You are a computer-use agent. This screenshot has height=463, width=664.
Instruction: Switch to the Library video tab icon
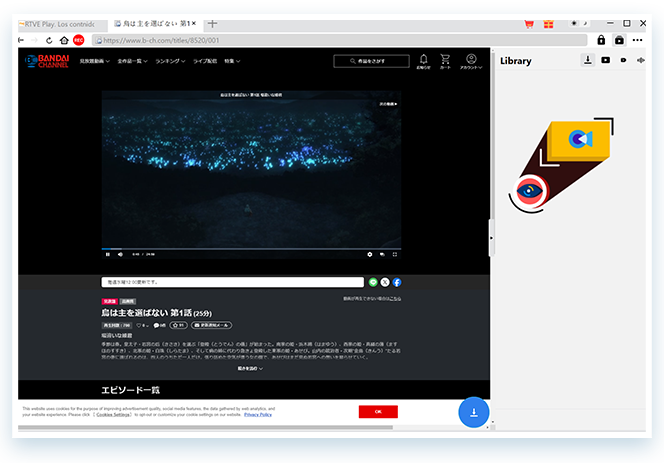point(606,60)
